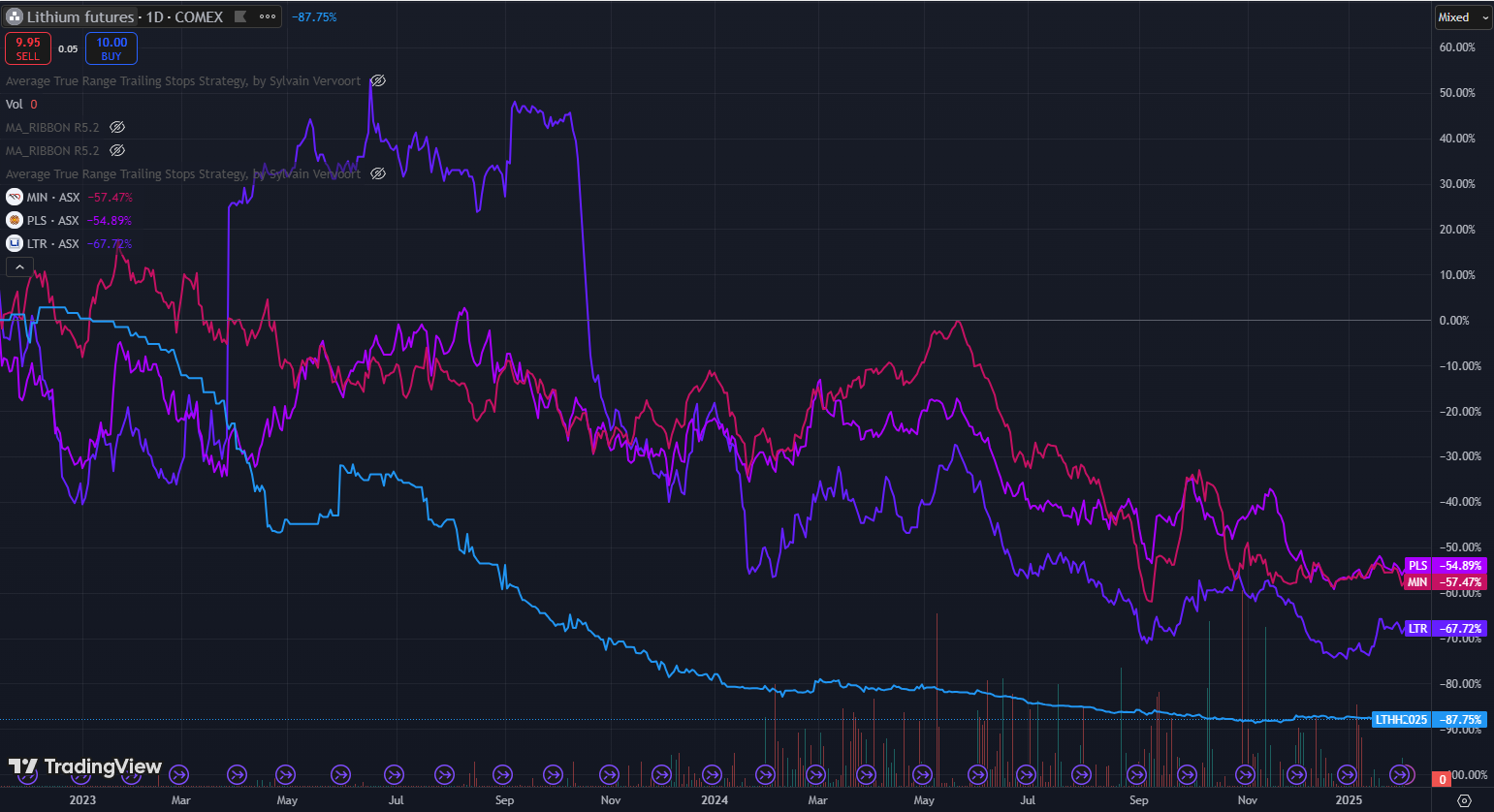
Task: Click the contract switch marker above 2025 label
Action: coord(1347,774)
